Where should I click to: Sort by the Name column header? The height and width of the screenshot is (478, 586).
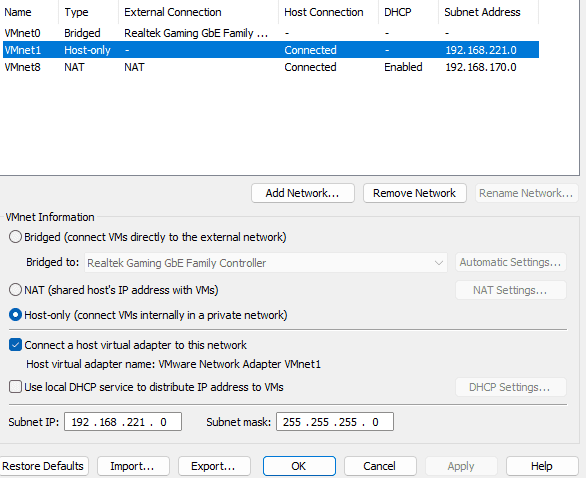point(29,12)
